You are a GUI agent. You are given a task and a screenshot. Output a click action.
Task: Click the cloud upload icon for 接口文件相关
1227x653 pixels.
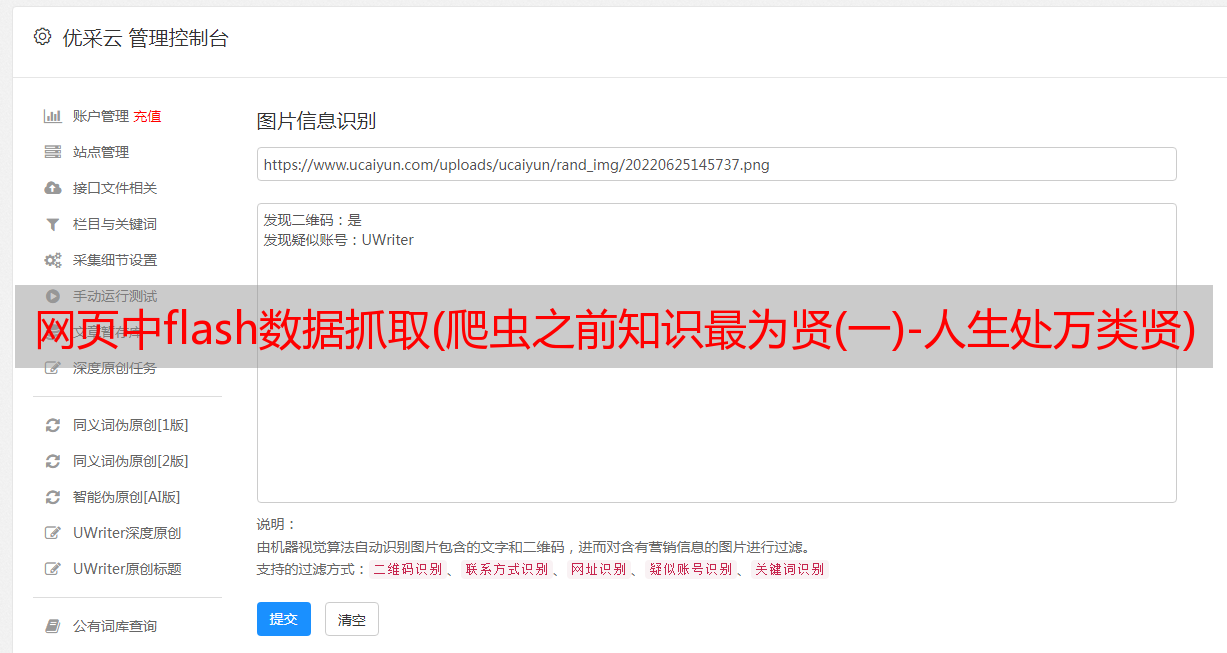pos(53,188)
